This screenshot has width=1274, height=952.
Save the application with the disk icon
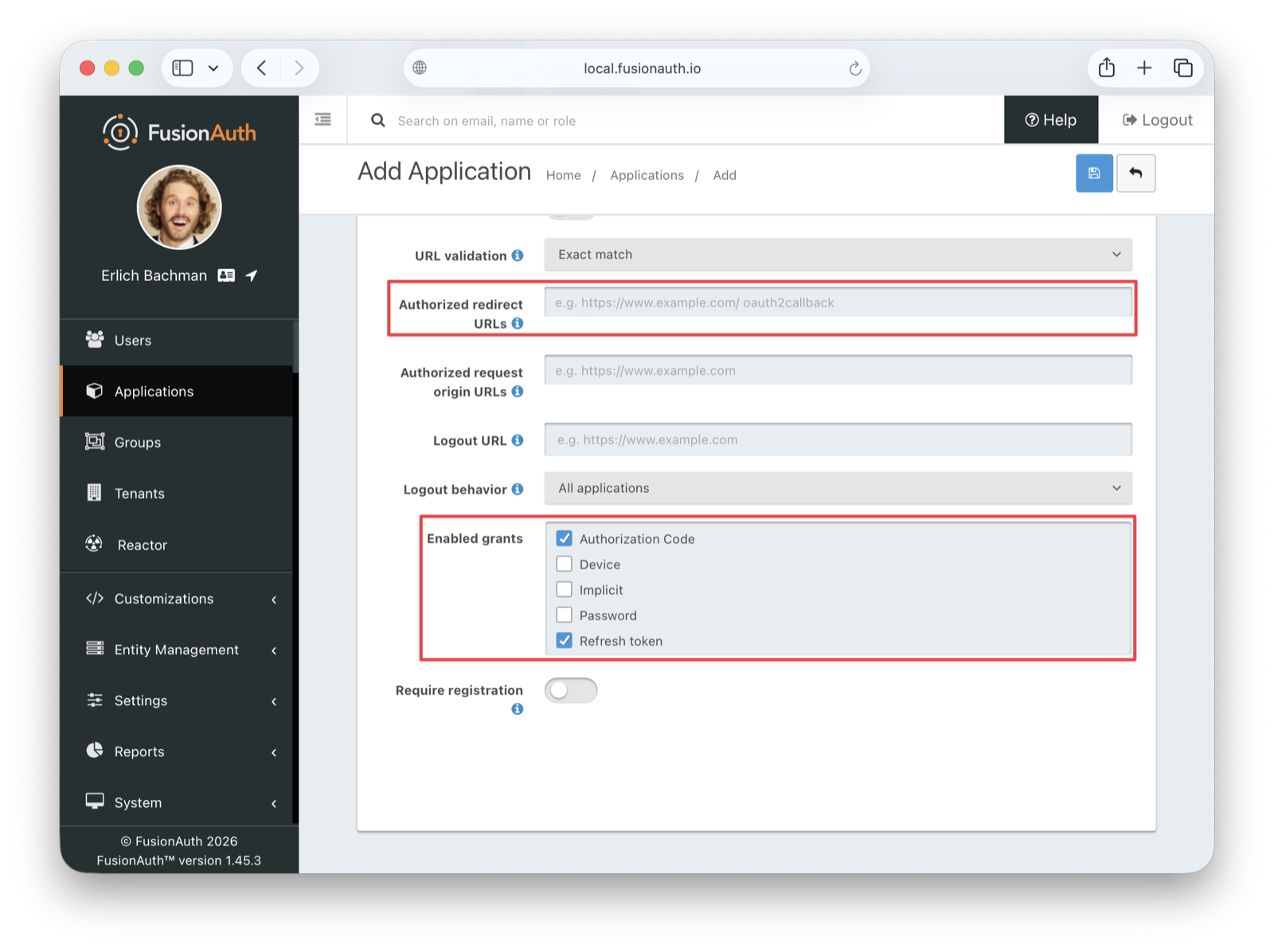(1094, 173)
